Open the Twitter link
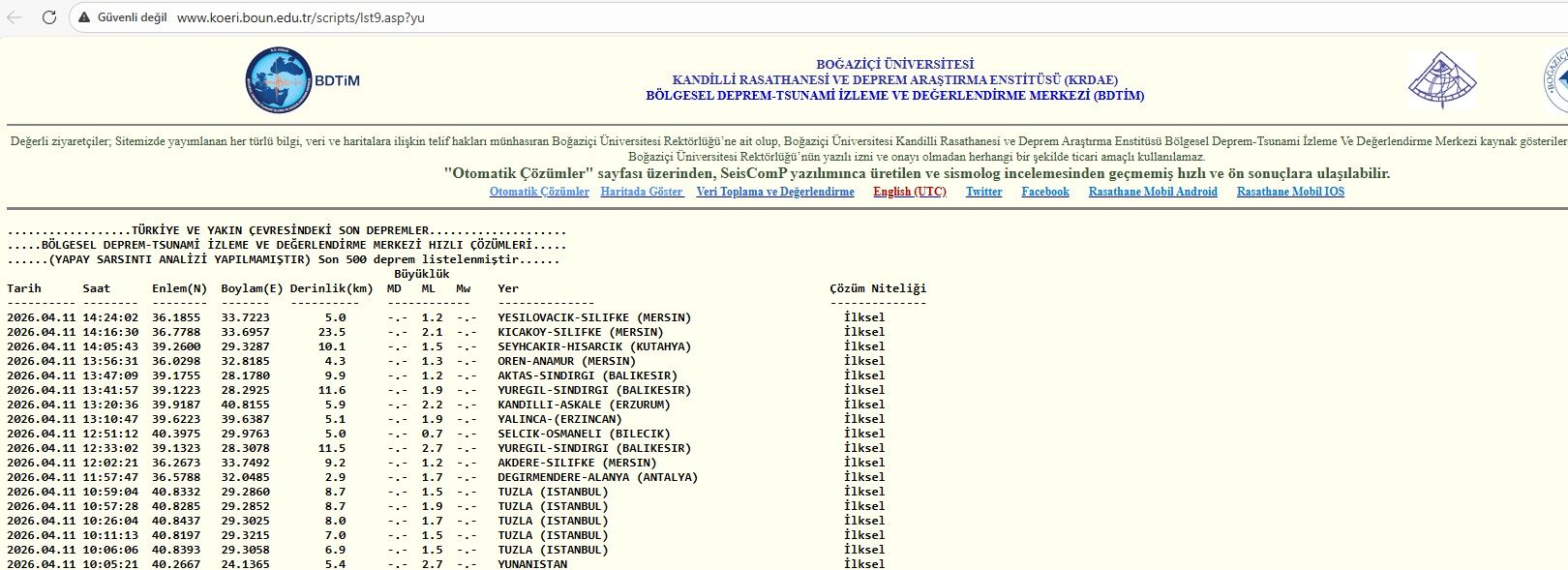 tap(983, 192)
